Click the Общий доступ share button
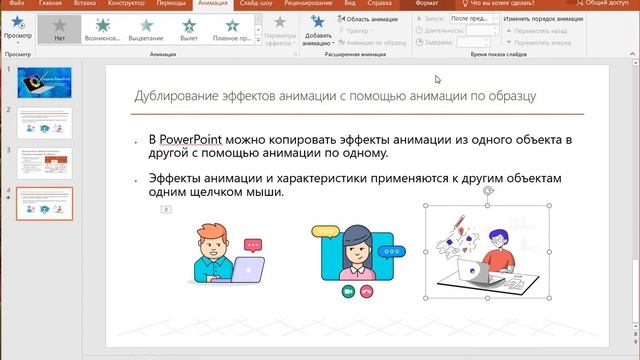 (603, 3)
